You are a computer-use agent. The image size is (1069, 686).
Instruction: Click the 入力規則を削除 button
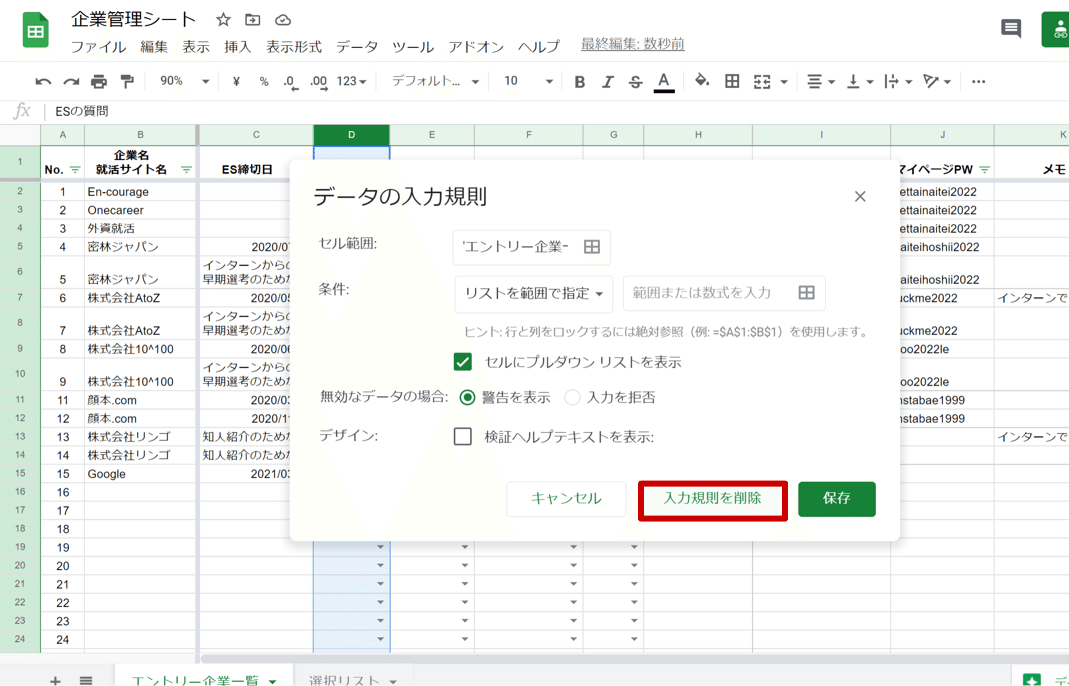click(x=712, y=500)
